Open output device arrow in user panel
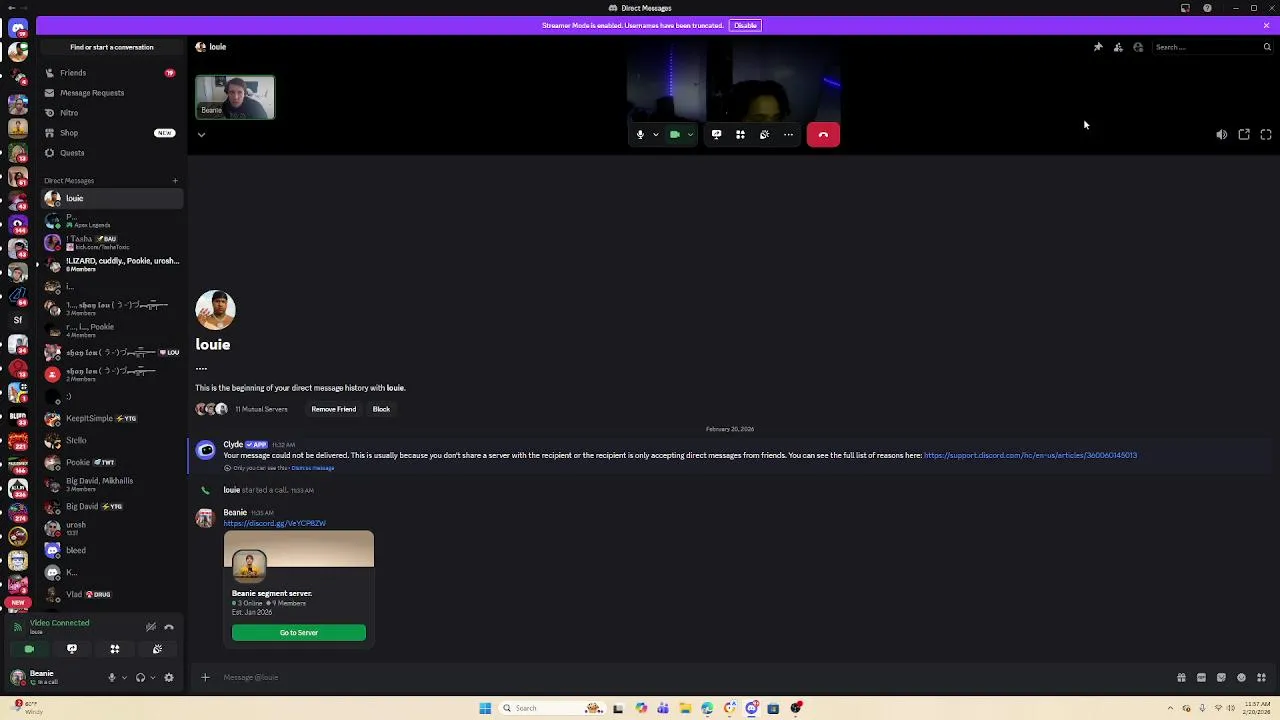1280x720 pixels. click(x=152, y=677)
